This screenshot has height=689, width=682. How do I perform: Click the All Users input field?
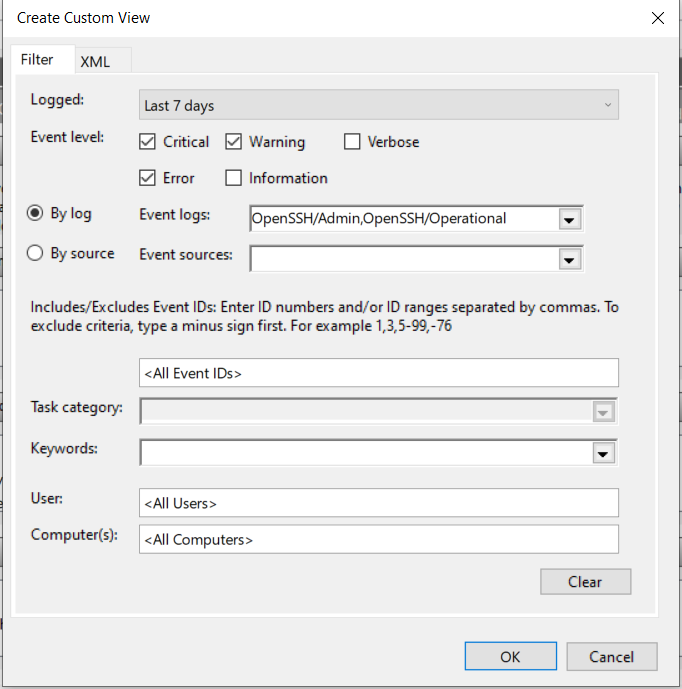pos(379,503)
